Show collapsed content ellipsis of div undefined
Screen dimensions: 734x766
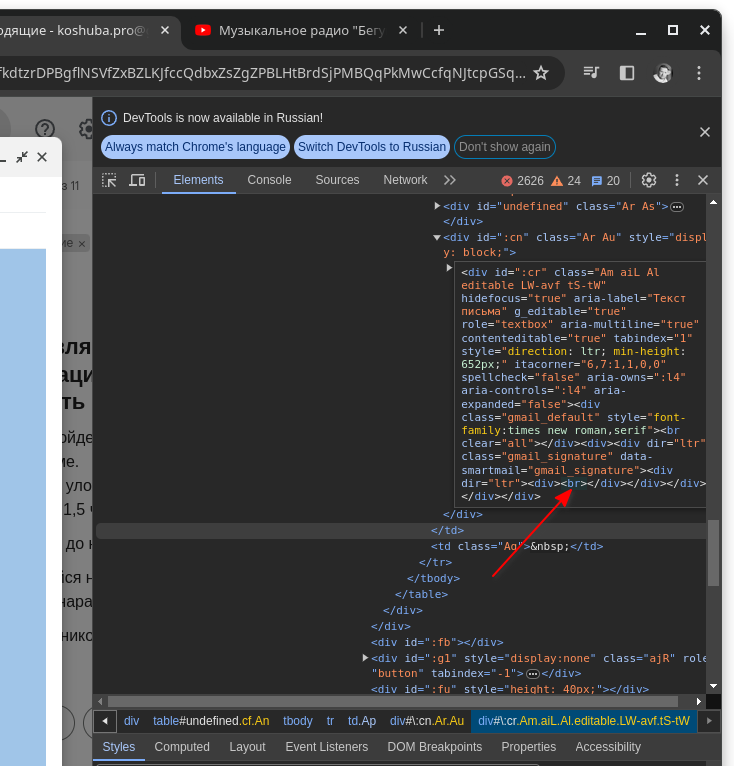677,207
